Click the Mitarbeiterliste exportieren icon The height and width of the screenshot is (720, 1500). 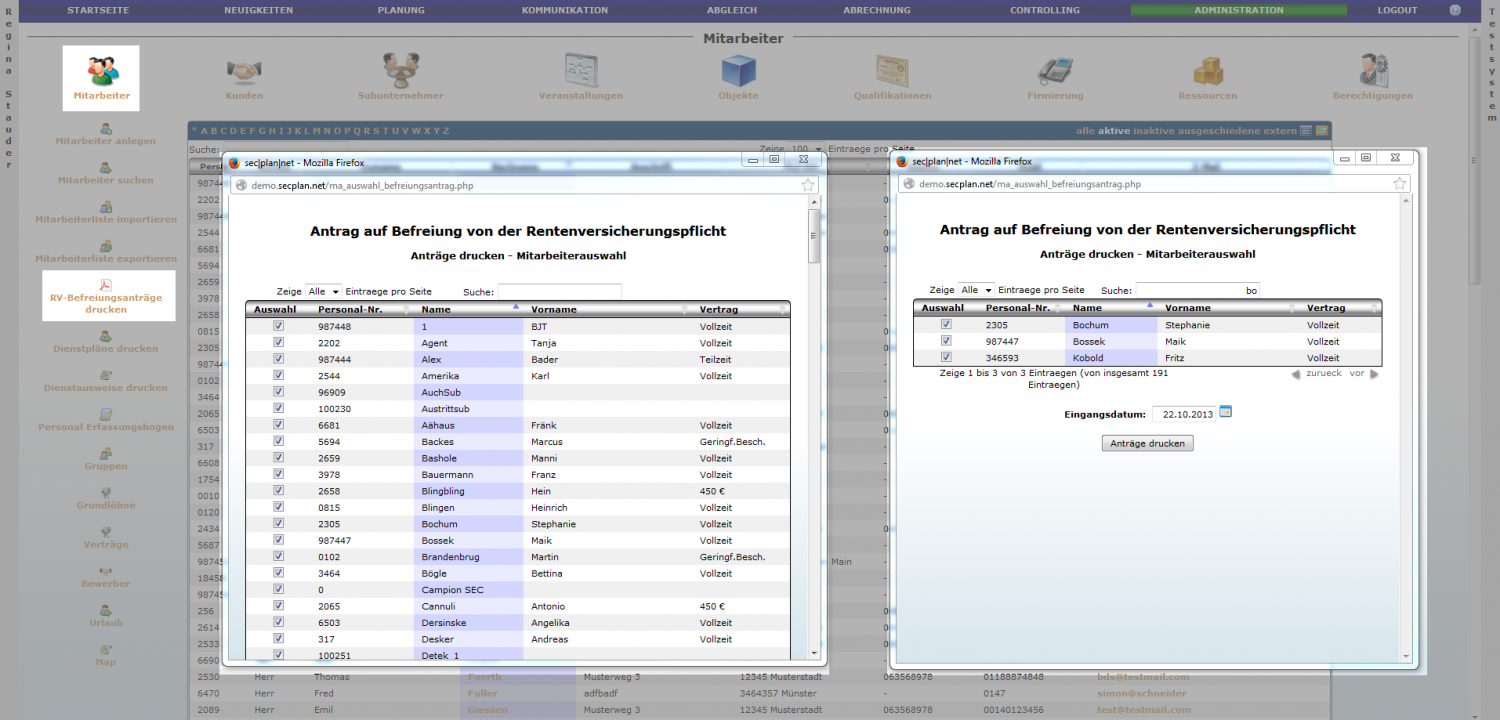point(106,245)
